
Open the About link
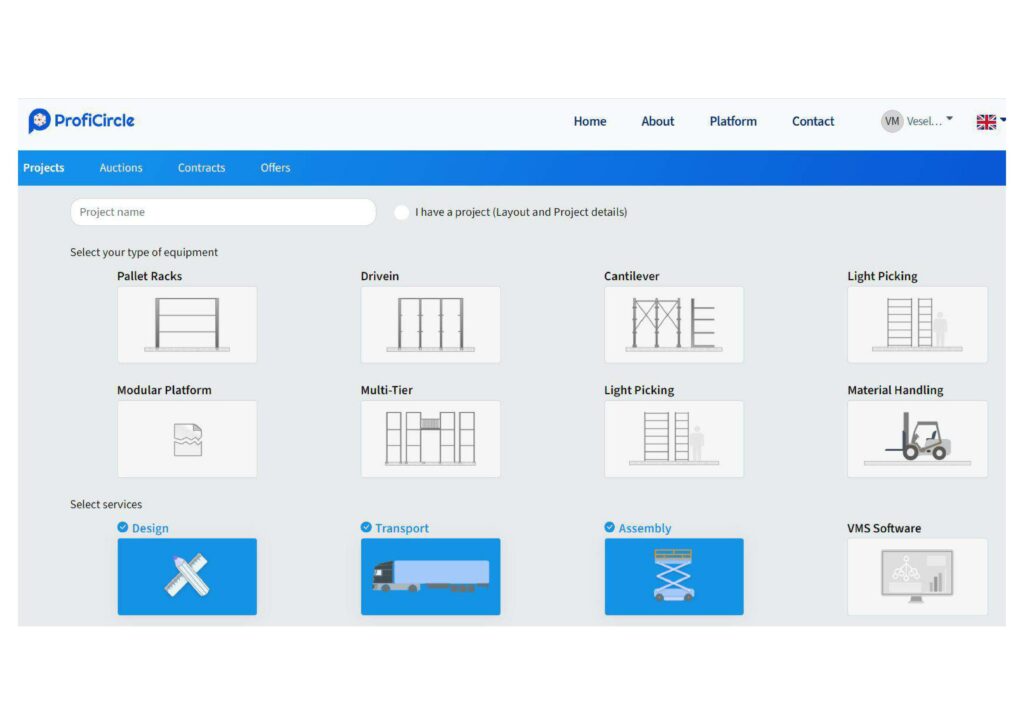[658, 121]
